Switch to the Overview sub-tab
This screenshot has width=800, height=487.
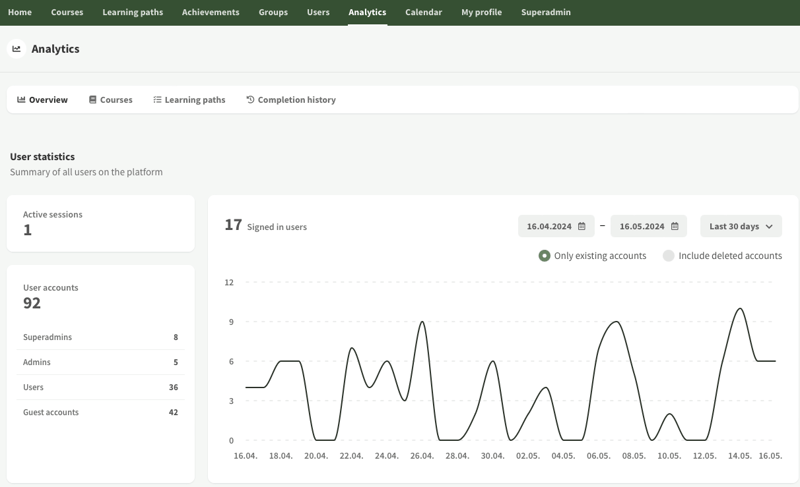[42, 99]
